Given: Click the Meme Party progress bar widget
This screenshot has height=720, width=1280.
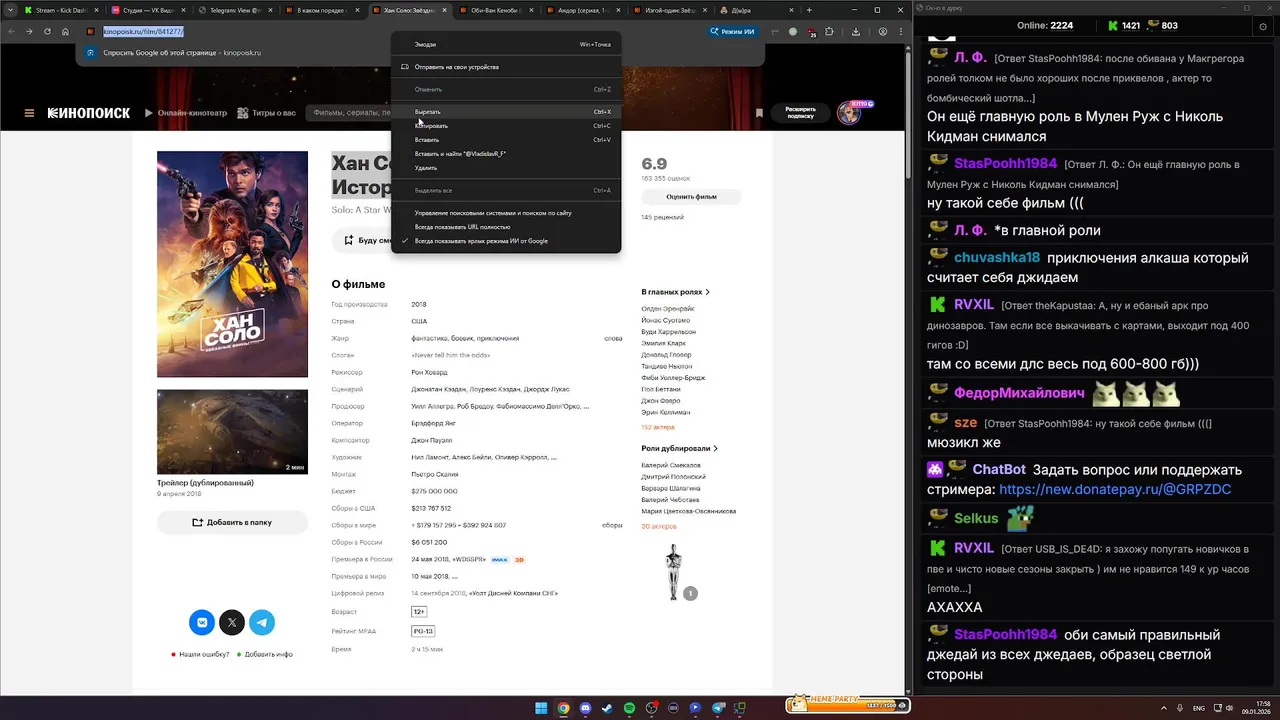Looking at the screenshot, I should pyautogui.click(x=847, y=706).
